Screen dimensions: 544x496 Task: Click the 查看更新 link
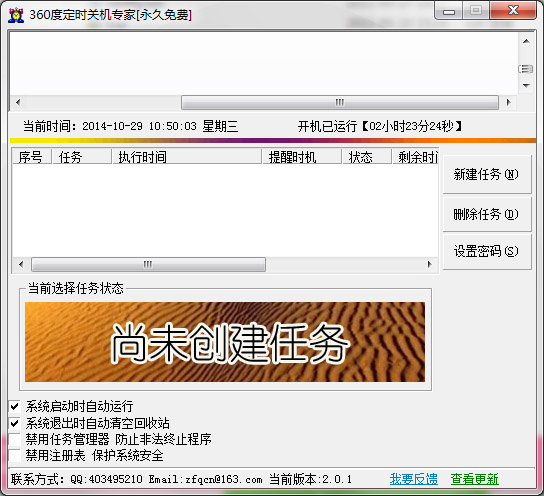point(474,479)
